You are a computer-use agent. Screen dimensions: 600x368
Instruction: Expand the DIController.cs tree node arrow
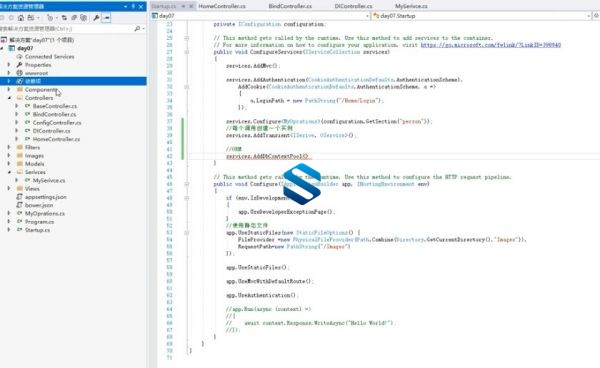pos(16,131)
